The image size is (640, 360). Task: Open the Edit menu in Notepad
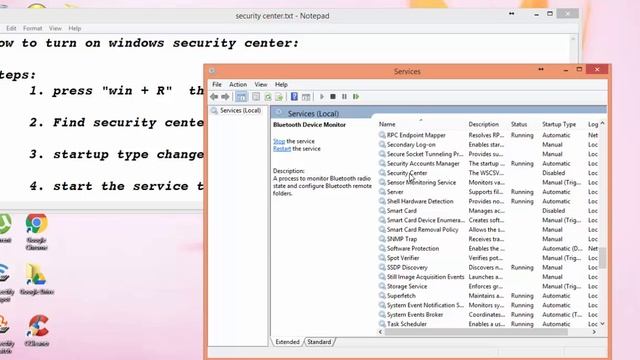pos(11,28)
